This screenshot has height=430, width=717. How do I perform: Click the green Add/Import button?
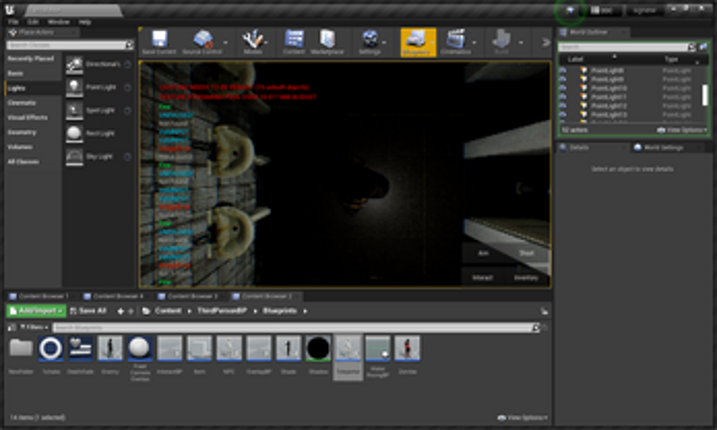[37, 311]
